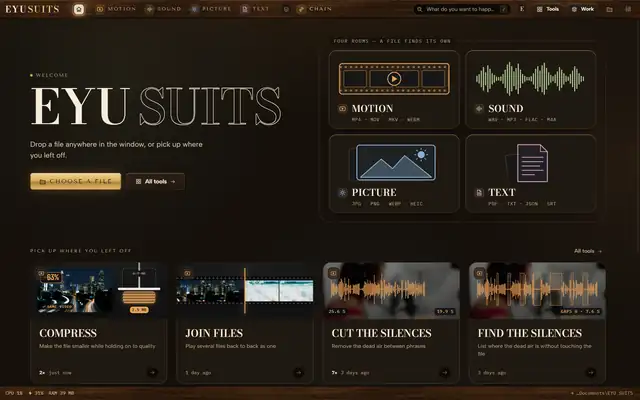The image size is (640, 400).
Task: Click 'Remove the dead air between phrases'
Action: tap(378, 346)
